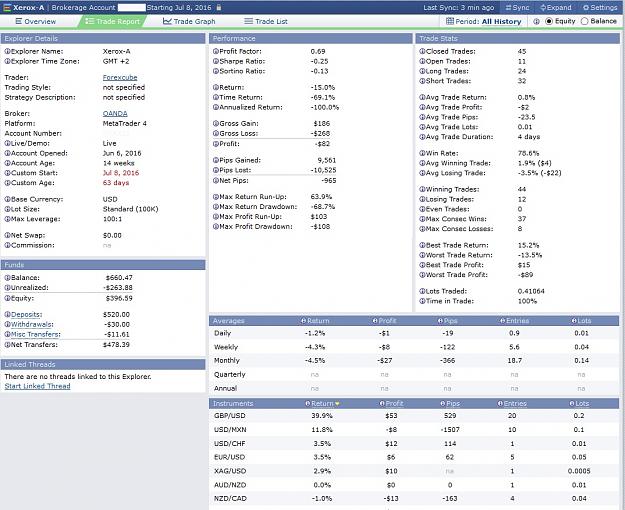625x510 pixels.
Task: Click info icon next to Max Return Drawdown
Action: pyautogui.click(x=216, y=207)
